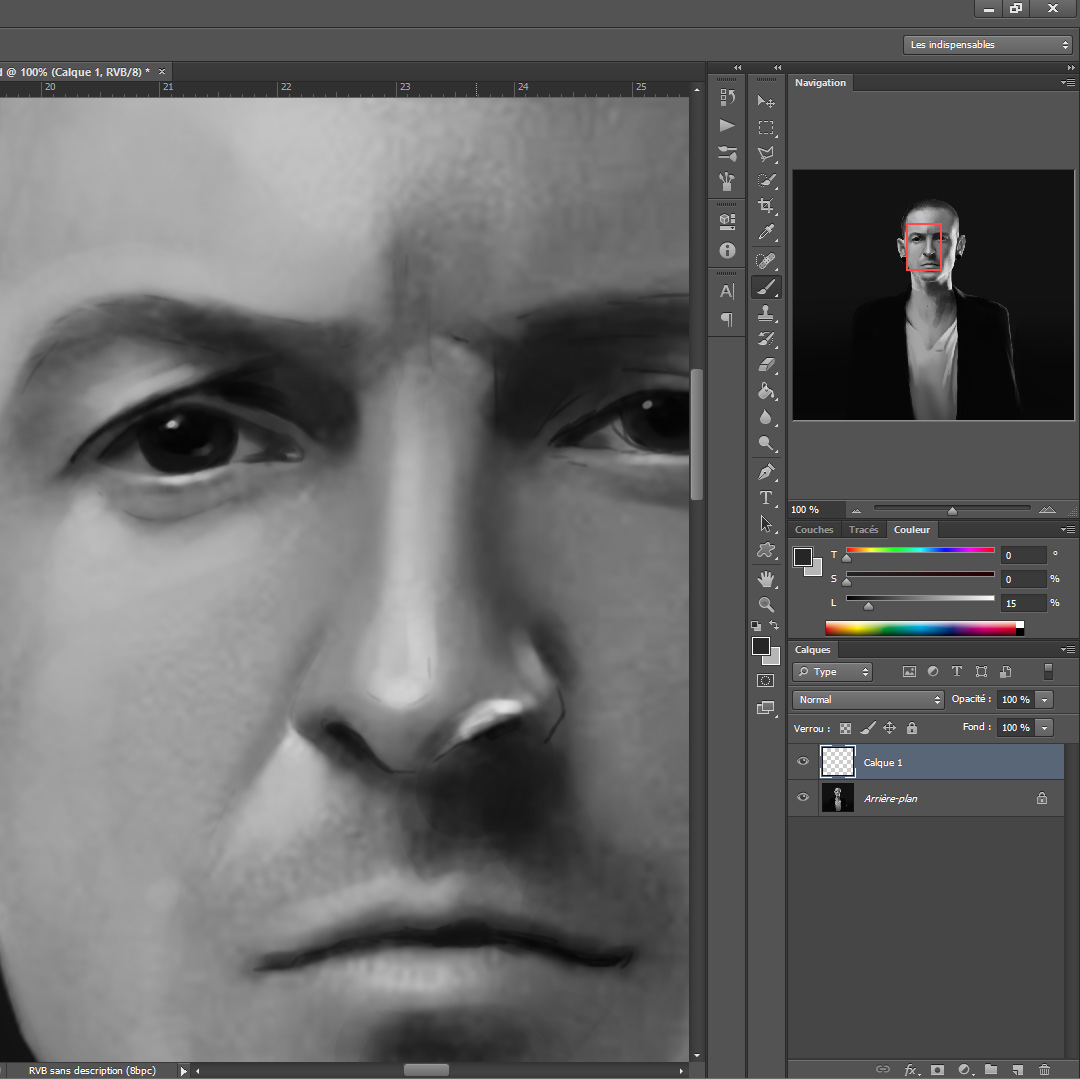Choose the Pen tool
The width and height of the screenshot is (1080, 1080).
pos(766,471)
